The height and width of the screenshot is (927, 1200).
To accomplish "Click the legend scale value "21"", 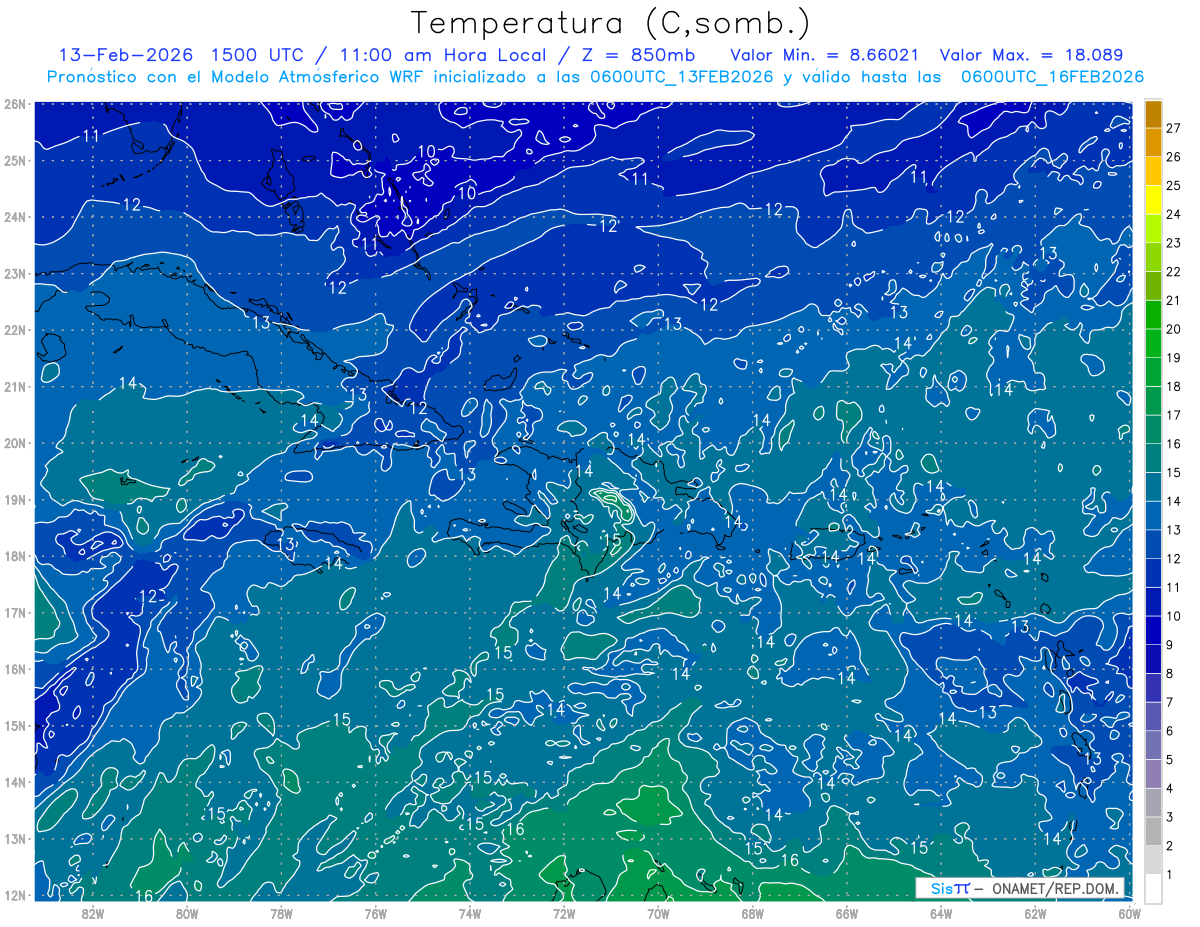I will point(1174,300).
